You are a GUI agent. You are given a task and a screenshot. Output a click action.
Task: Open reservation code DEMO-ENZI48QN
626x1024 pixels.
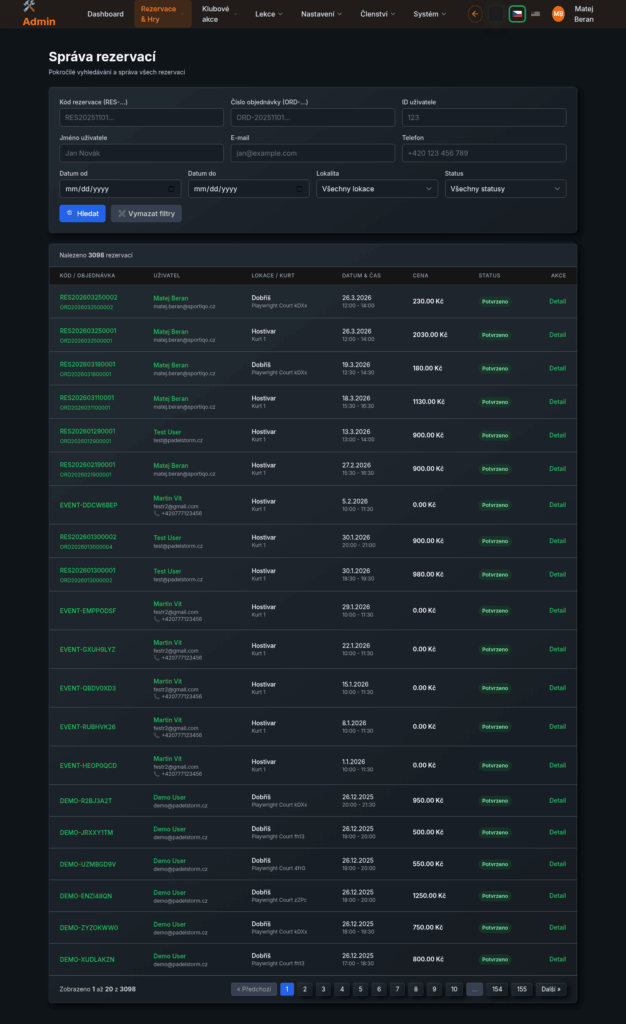86,896
